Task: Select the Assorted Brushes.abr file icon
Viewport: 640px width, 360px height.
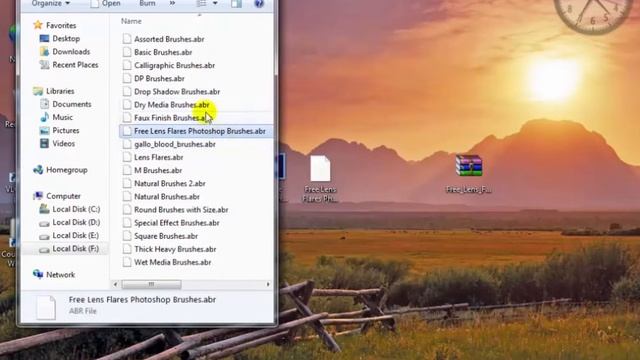Action: click(x=127, y=39)
